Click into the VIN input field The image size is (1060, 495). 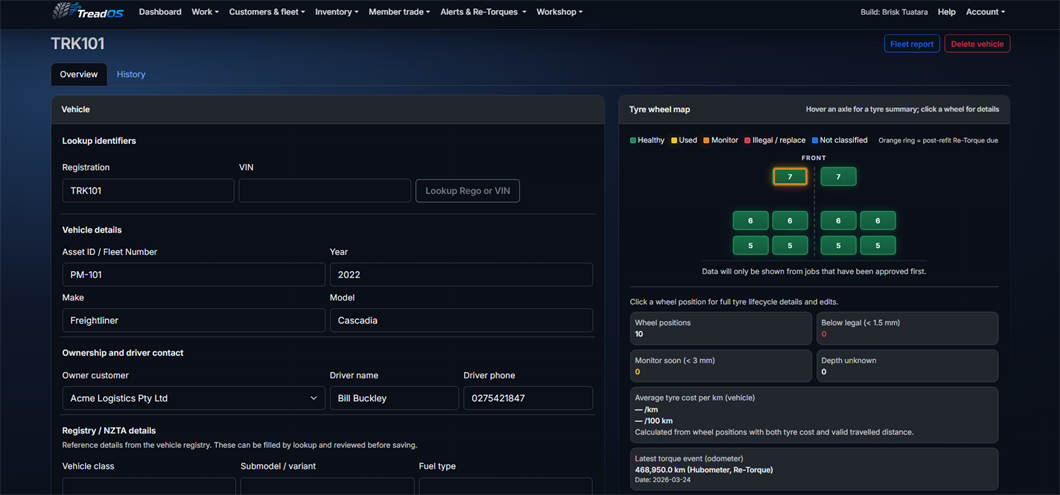(324, 191)
